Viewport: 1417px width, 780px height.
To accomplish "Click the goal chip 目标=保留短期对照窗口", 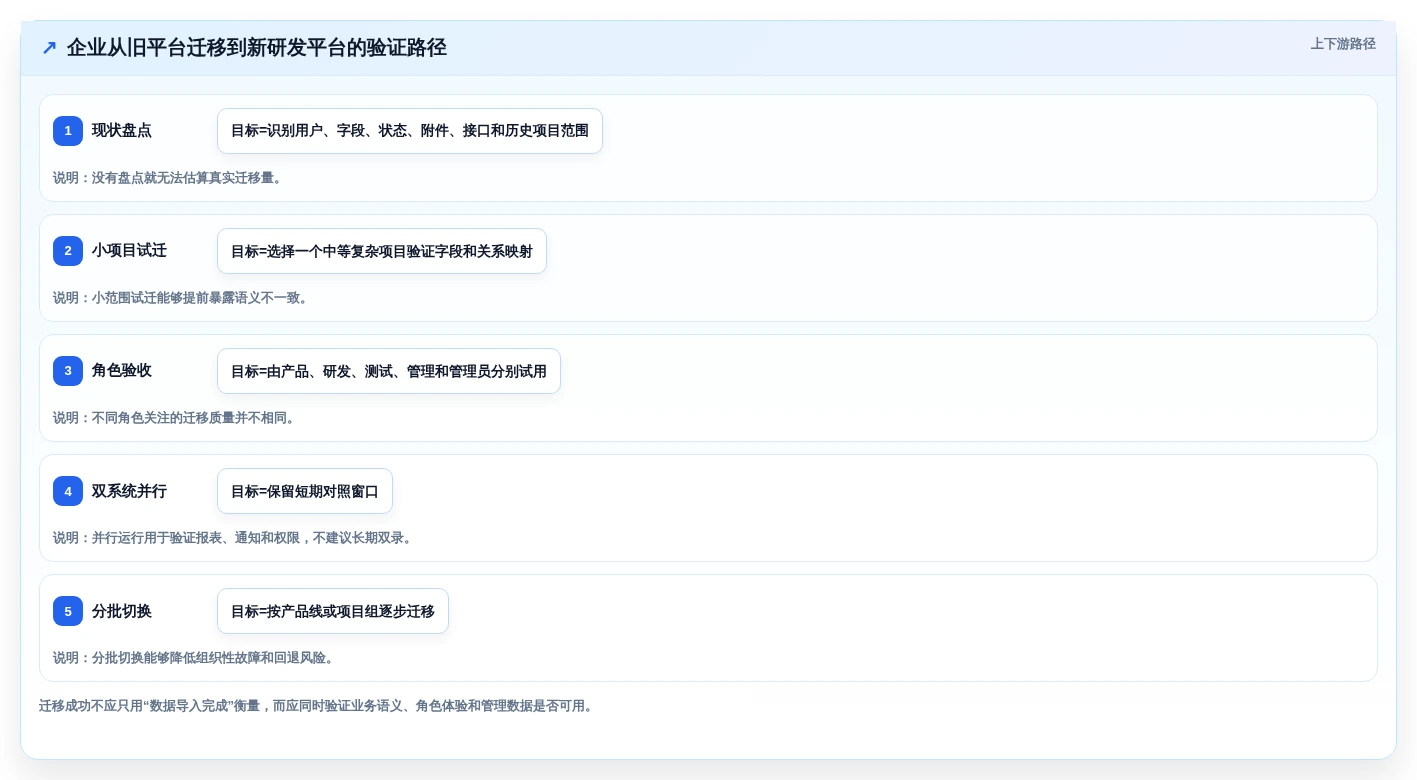I will click(305, 491).
